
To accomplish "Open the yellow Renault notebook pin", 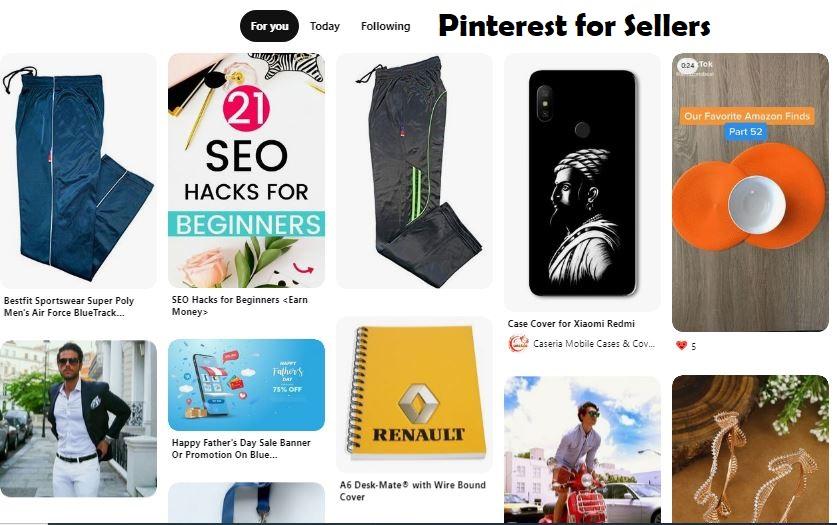I will 414,395.
